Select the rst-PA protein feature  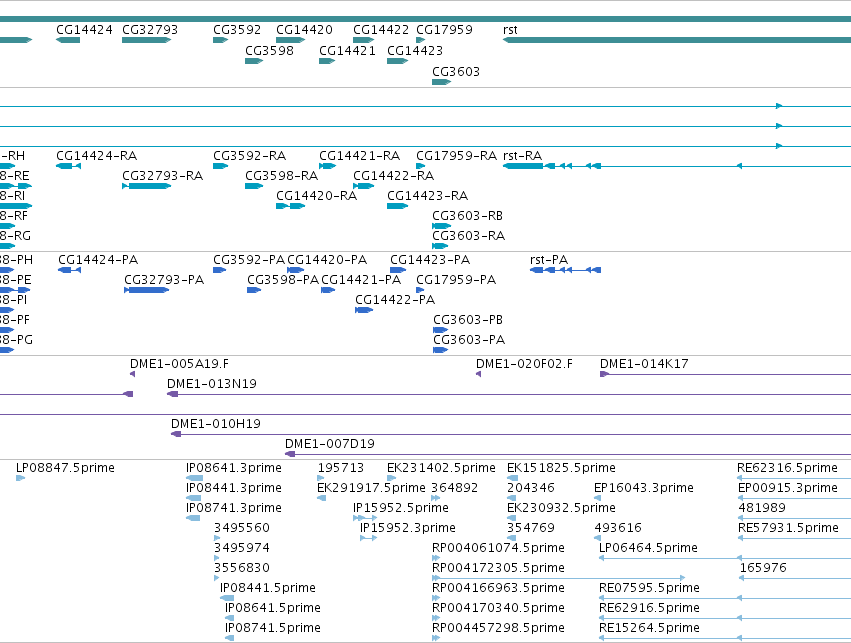(565, 270)
